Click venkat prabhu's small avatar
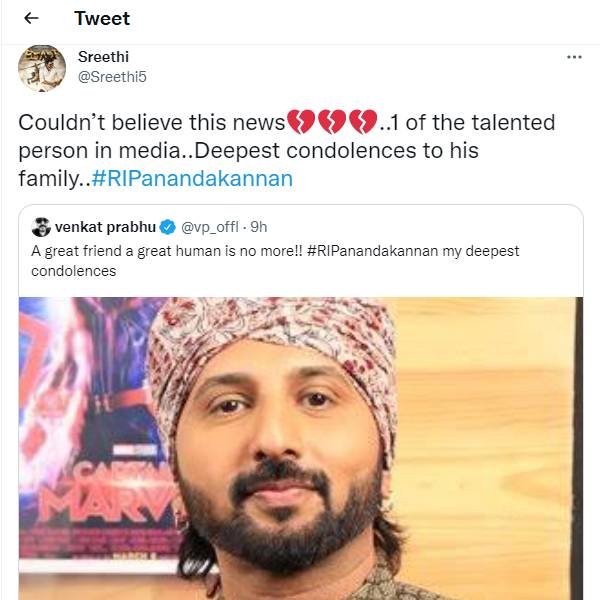Viewport: 600px width, 600px height. click(x=41, y=226)
